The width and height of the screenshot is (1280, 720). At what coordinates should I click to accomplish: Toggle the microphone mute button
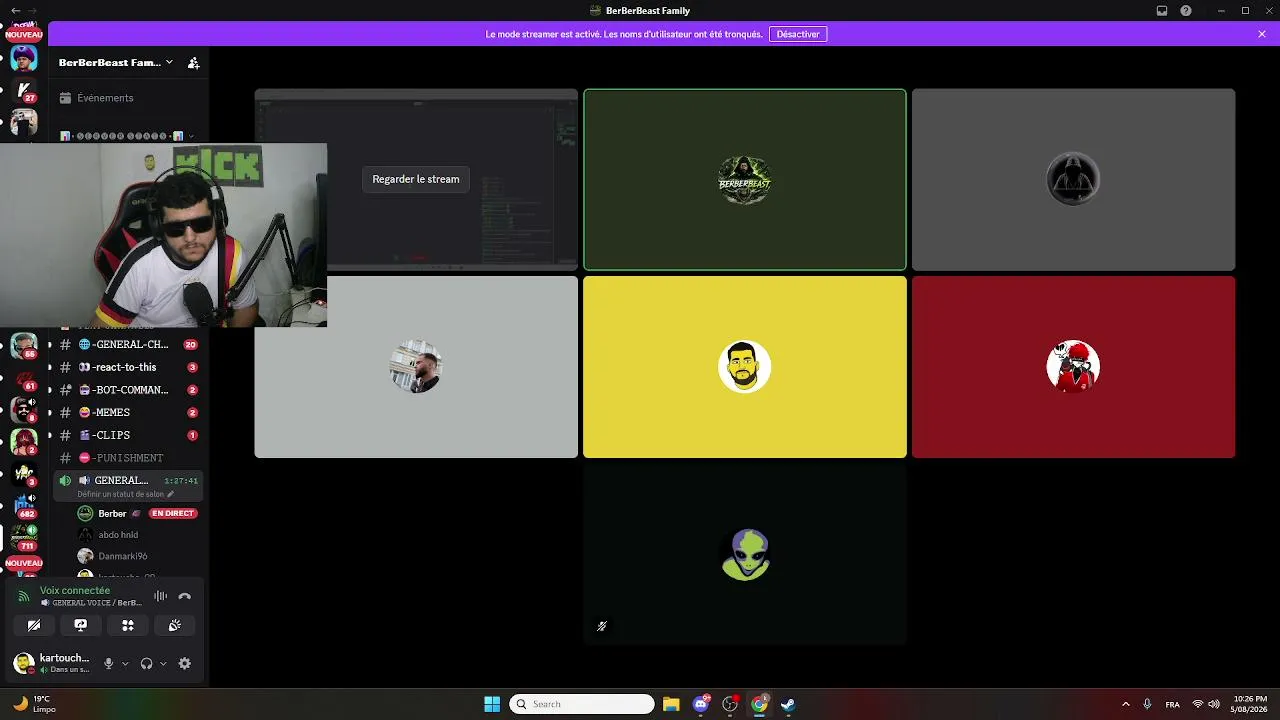pyautogui.click(x=109, y=663)
